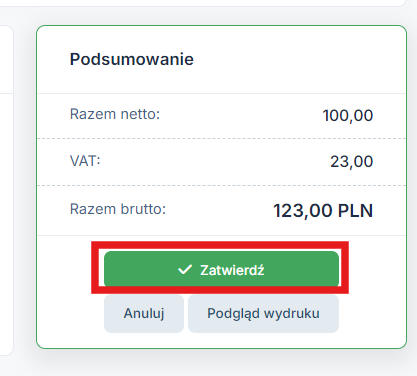Click the solid line under the Podsumowanie header
This screenshot has width=417, height=376.
click(x=221, y=93)
